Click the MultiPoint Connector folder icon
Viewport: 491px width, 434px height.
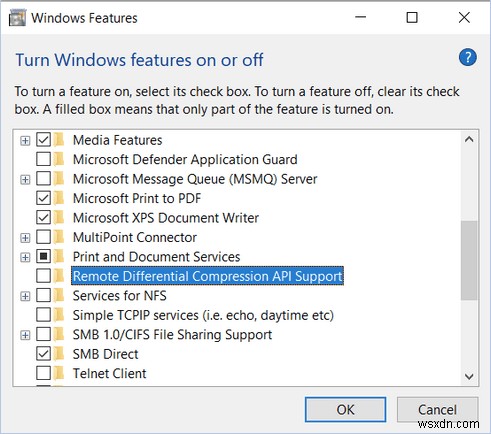(x=59, y=237)
